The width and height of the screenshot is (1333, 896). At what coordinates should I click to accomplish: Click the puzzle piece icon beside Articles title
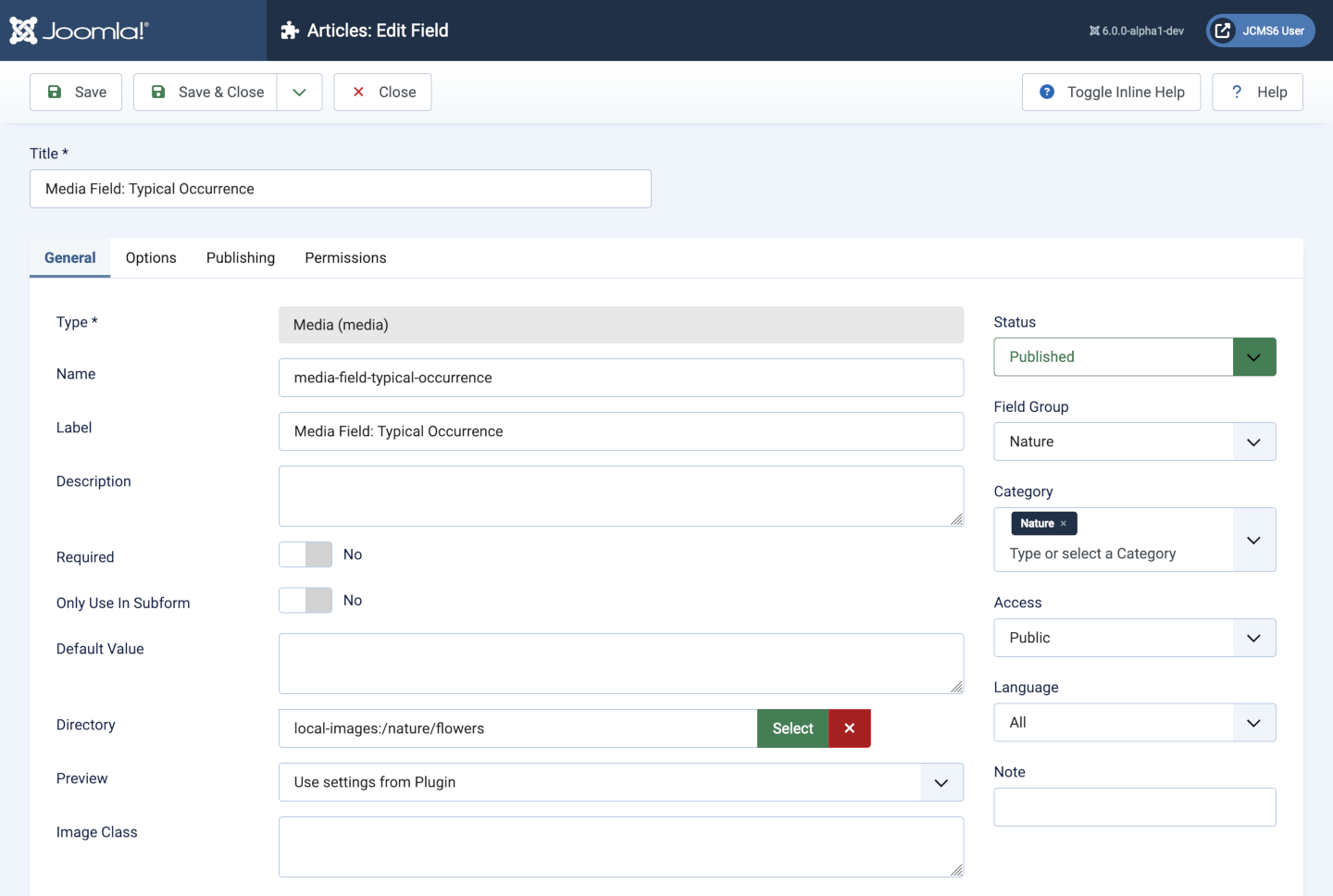point(290,31)
